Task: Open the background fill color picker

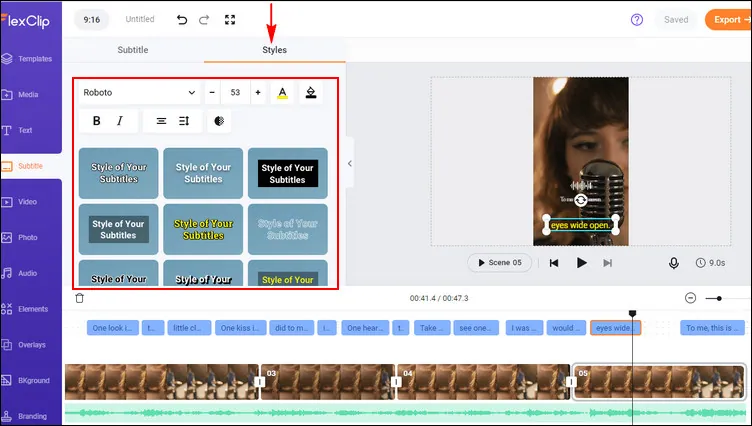Action: pos(311,93)
